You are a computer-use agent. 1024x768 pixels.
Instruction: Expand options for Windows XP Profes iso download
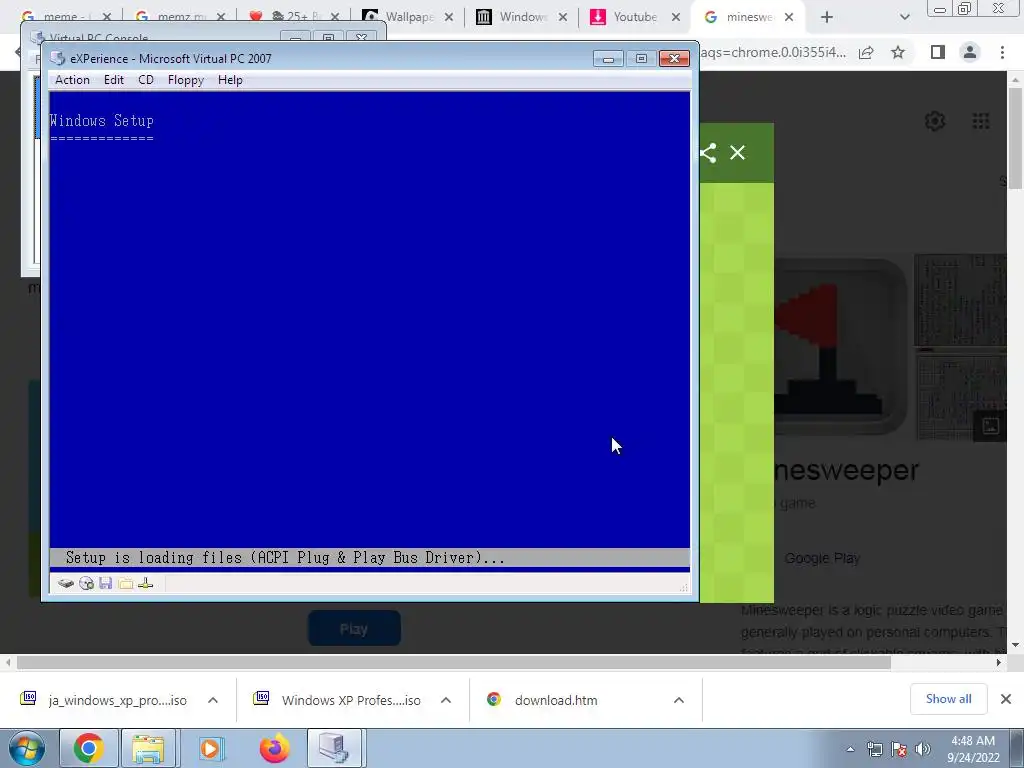point(446,700)
